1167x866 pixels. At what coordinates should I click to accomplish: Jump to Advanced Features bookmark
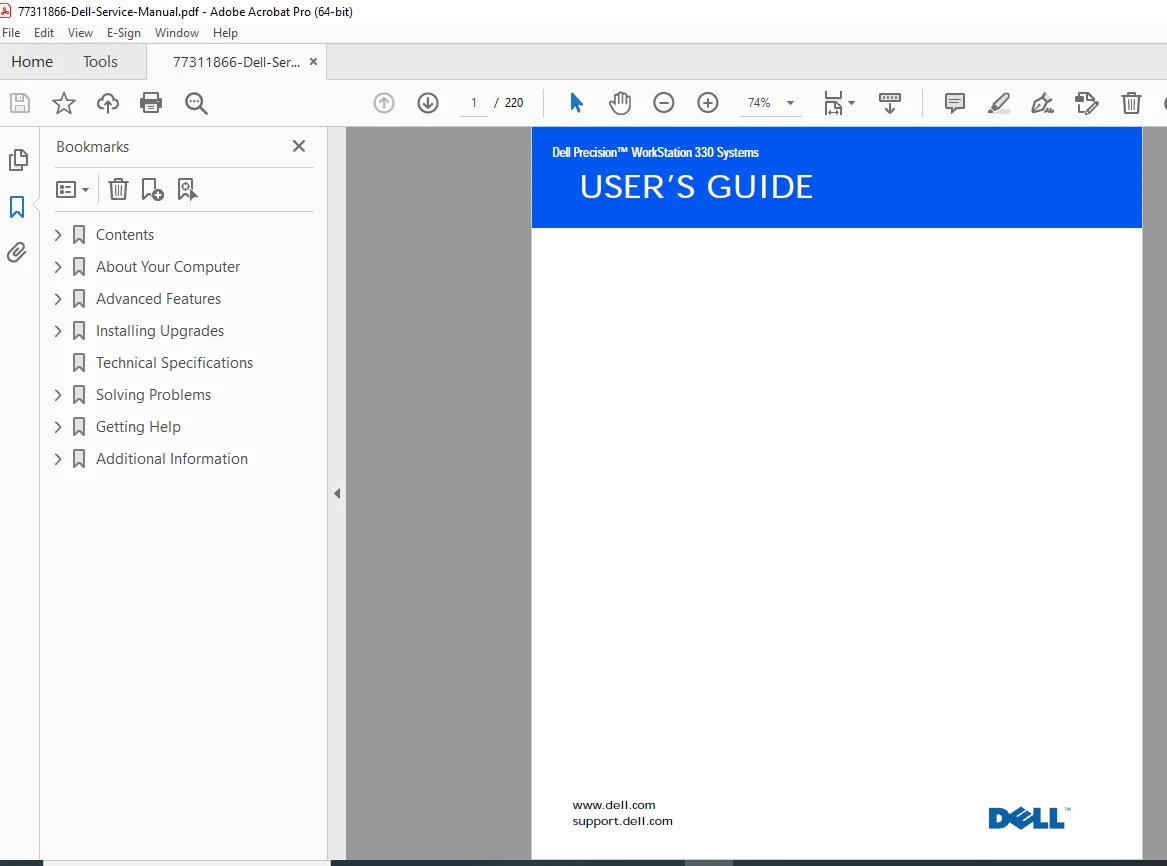pos(159,299)
